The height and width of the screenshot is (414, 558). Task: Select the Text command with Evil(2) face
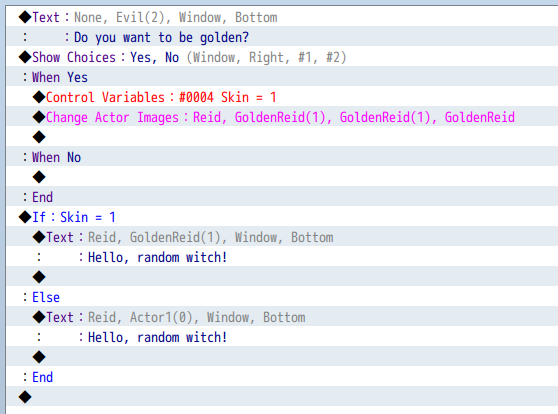pyautogui.click(x=282, y=17)
